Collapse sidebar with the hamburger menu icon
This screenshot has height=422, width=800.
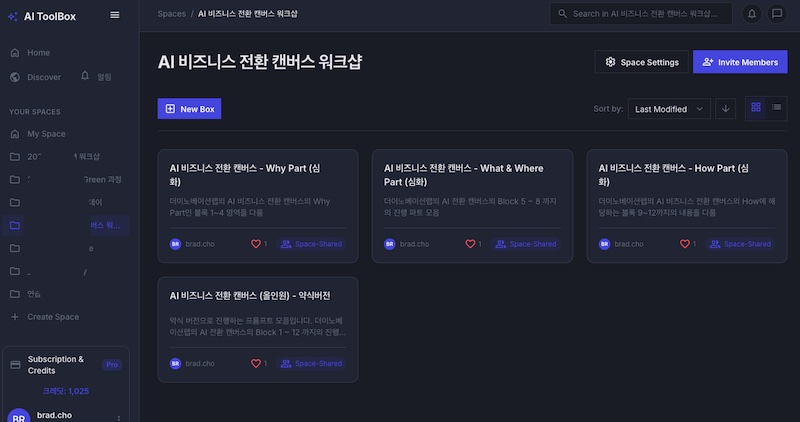pyautogui.click(x=115, y=14)
